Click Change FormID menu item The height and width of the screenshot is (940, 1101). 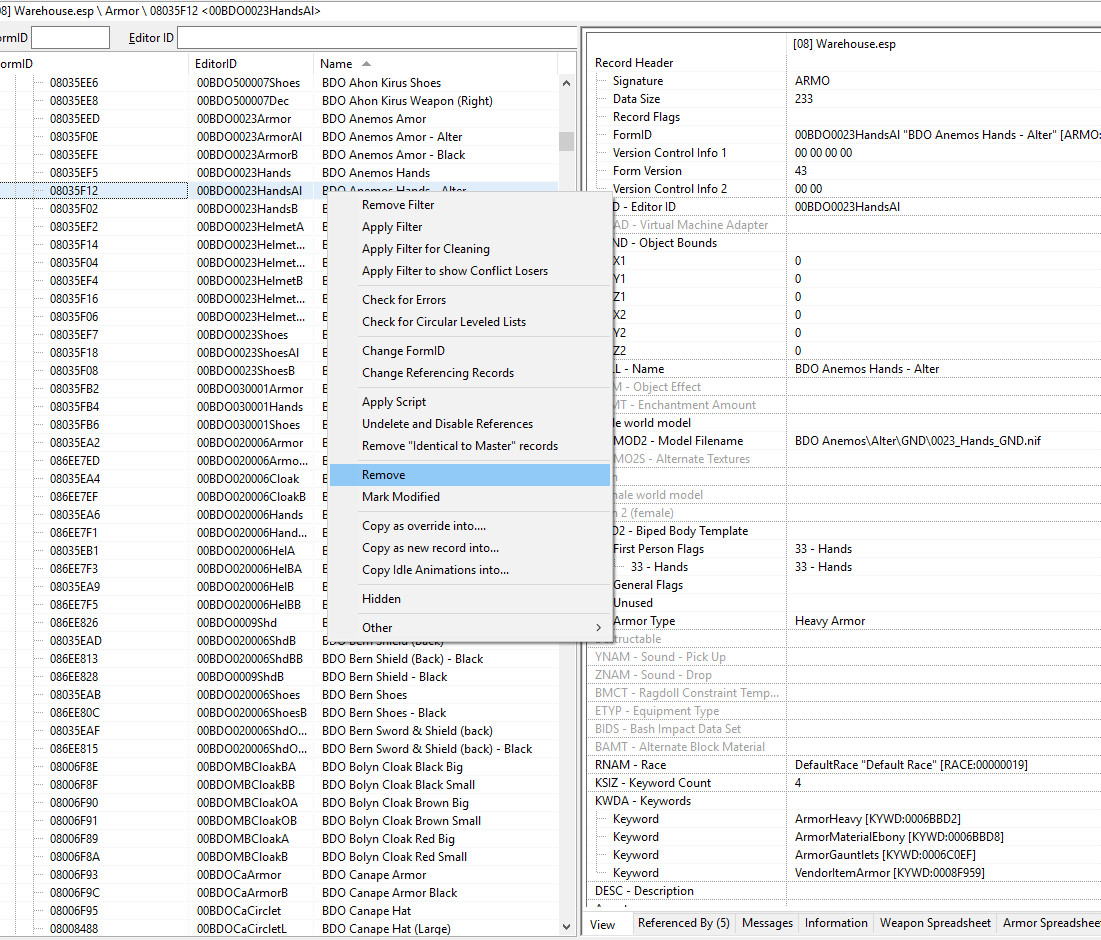point(403,351)
